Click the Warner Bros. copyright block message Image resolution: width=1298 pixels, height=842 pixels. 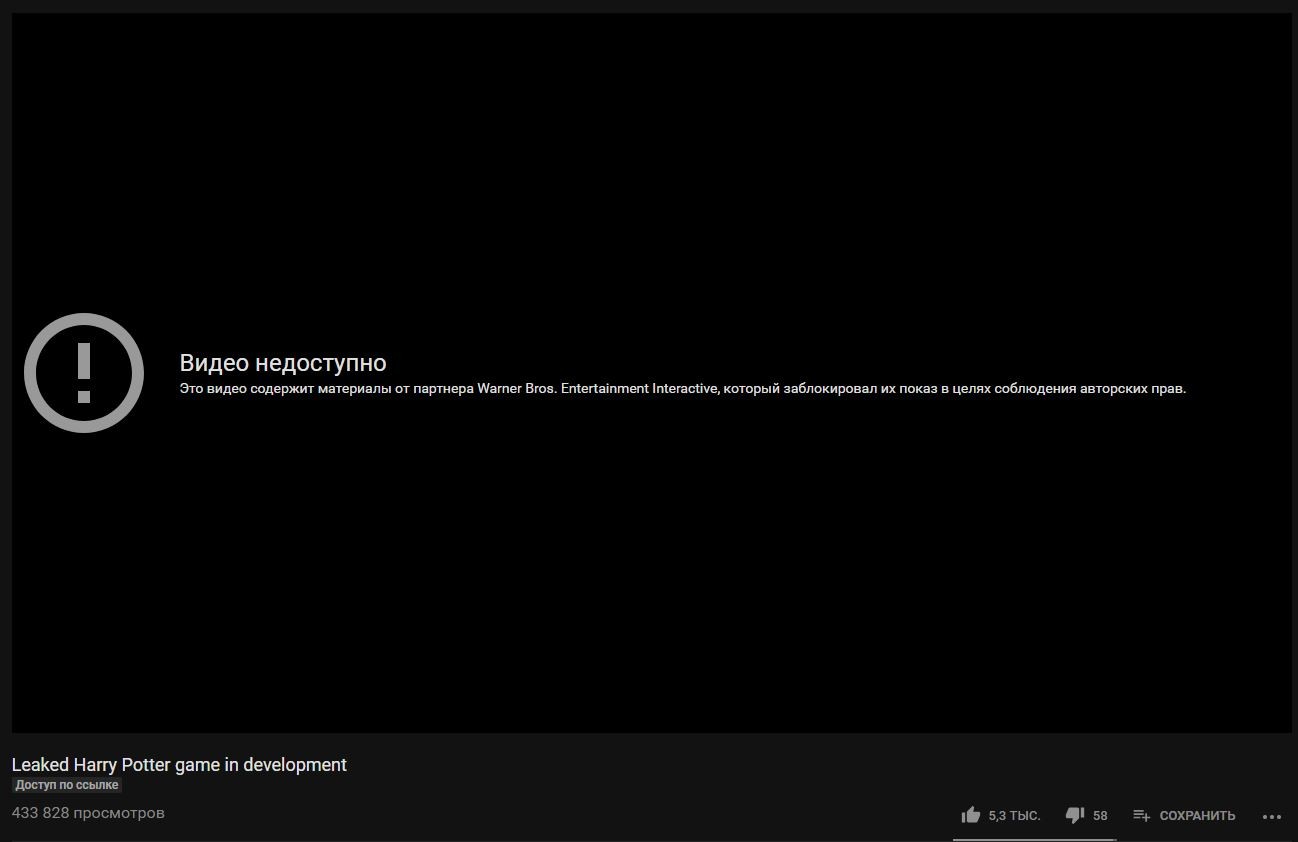pos(683,389)
